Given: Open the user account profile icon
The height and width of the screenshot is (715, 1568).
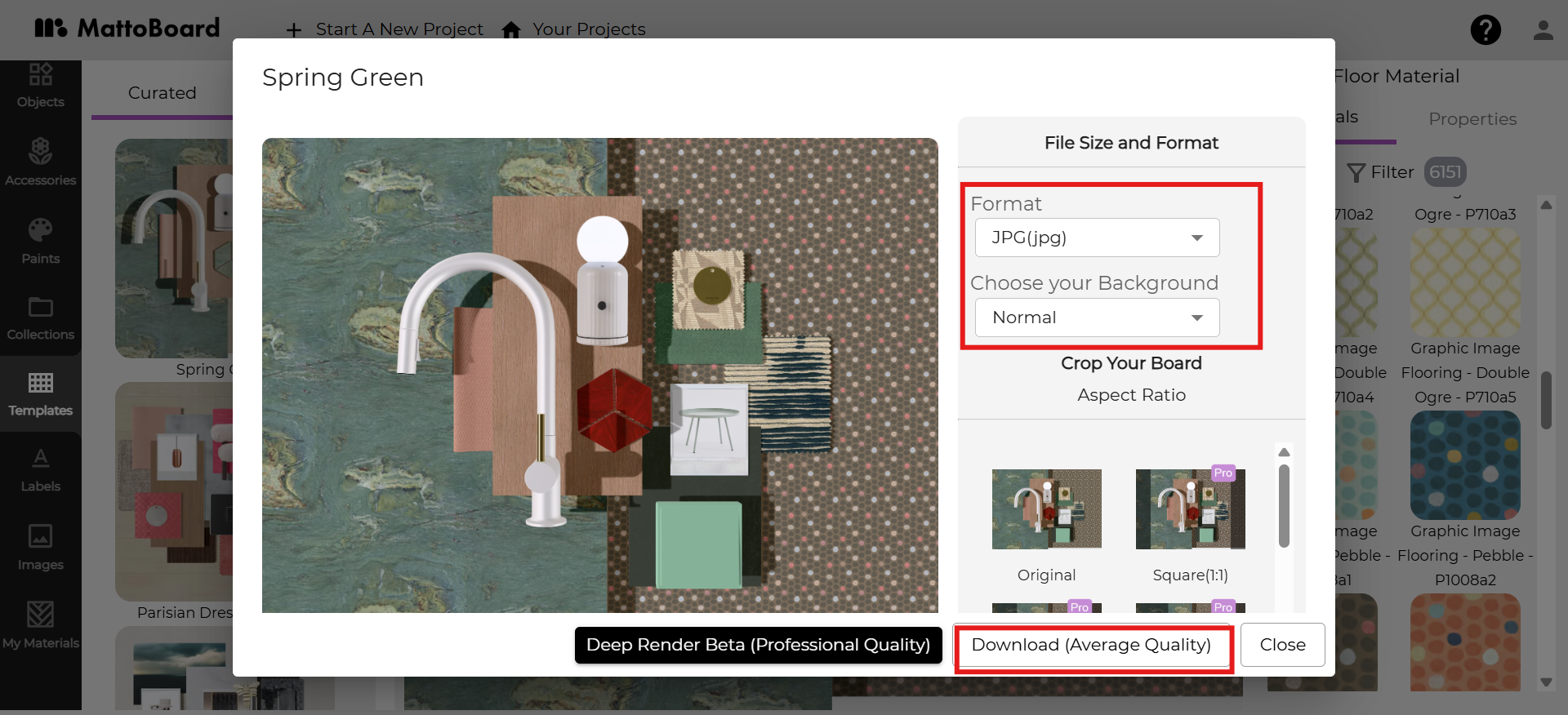Looking at the screenshot, I should coord(1543,30).
